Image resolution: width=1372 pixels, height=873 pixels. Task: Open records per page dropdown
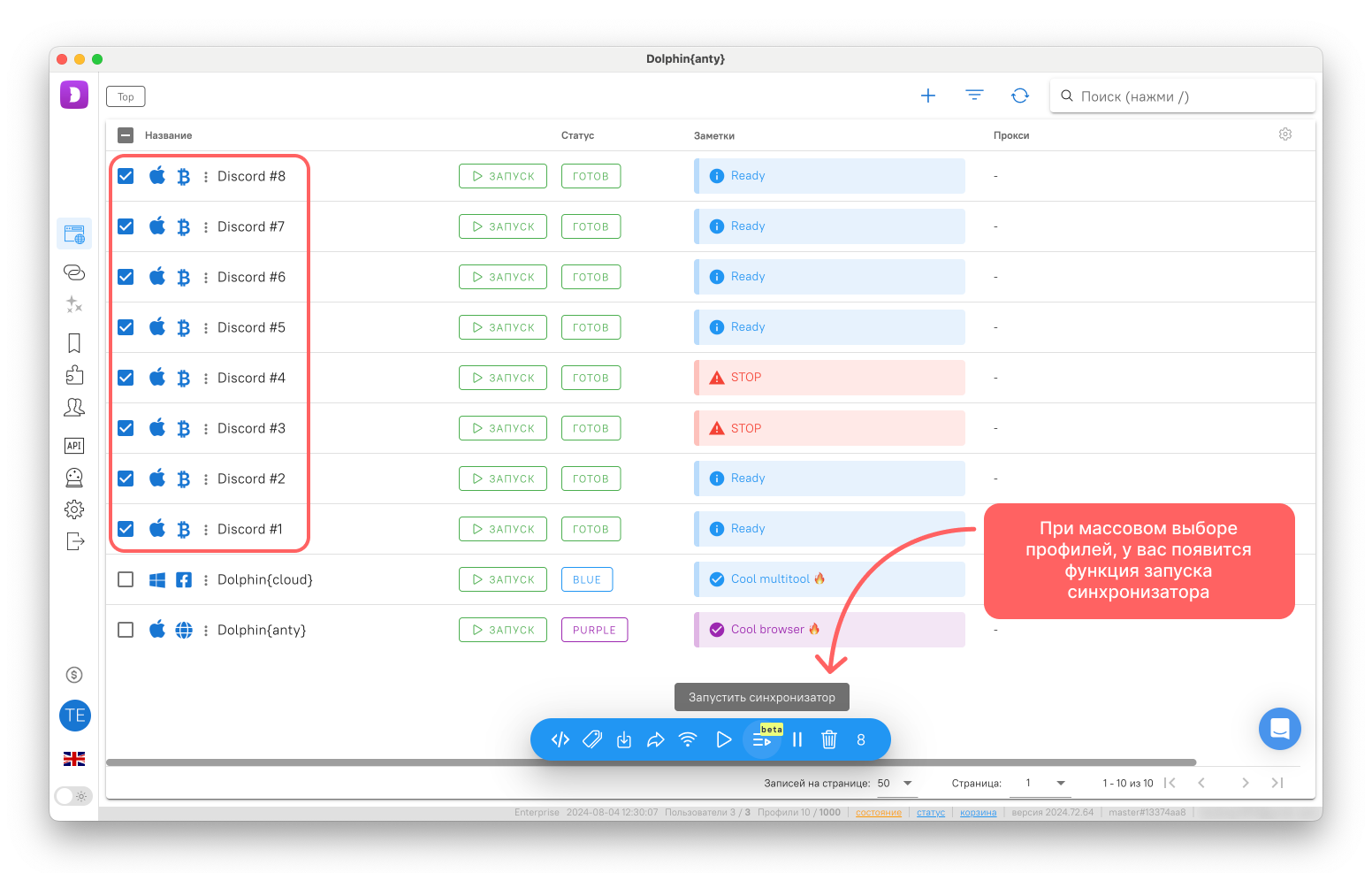click(x=896, y=783)
